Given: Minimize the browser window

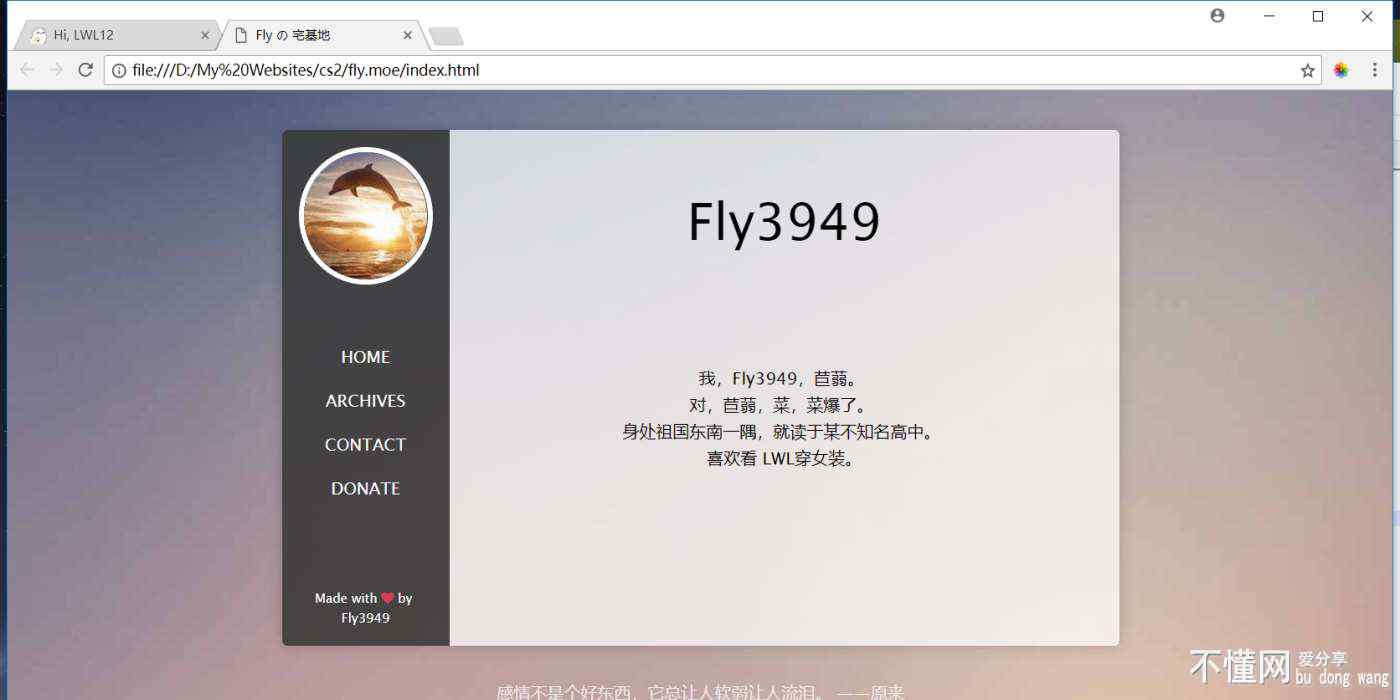Looking at the screenshot, I should point(1269,16).
